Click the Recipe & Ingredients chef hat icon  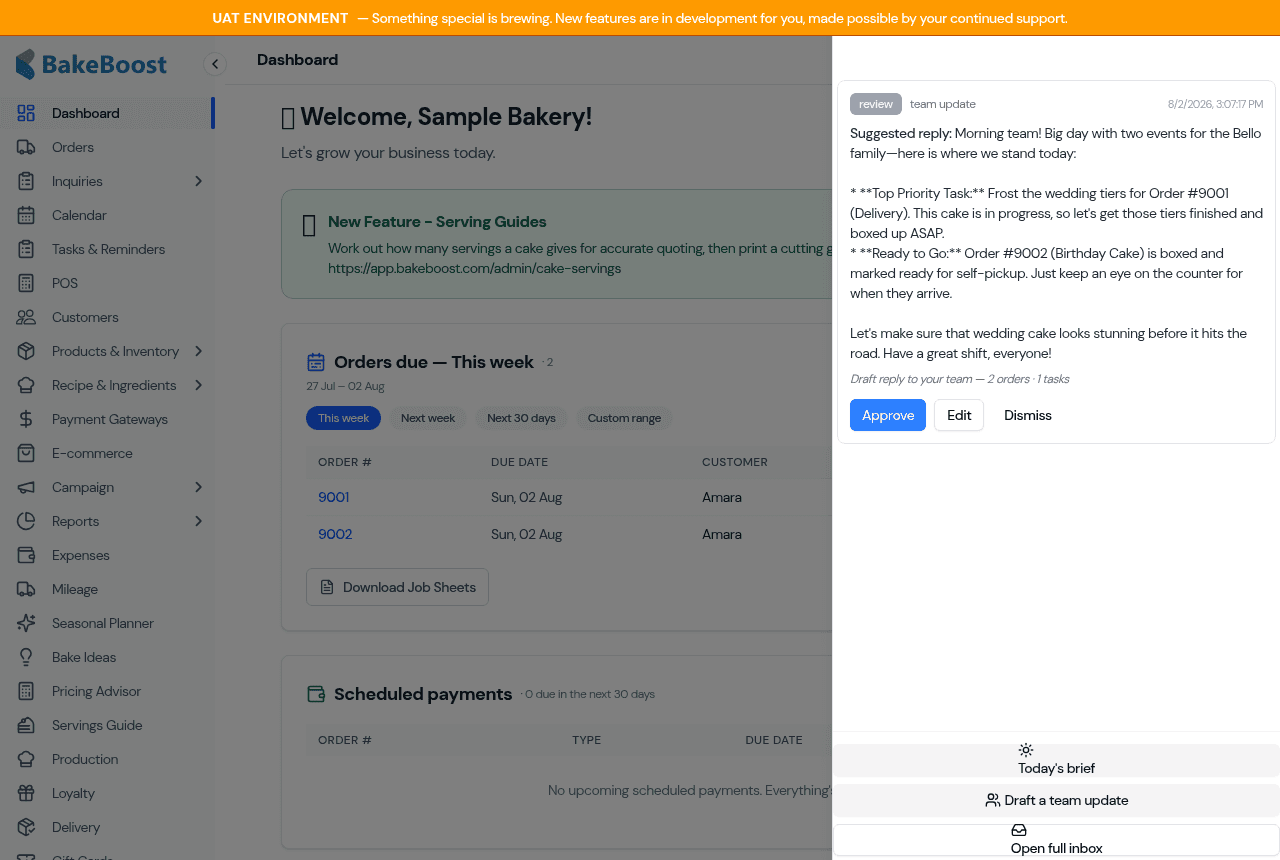pyautogui.click(x=26, y=385)
